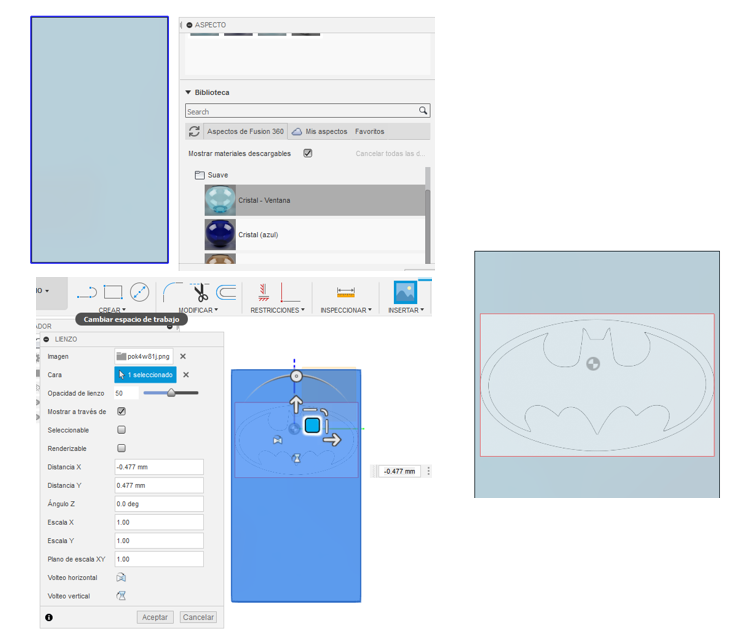Click the up arrow on the canvas manipulator
The height and width of the screenshot is (637, 739).
[x=296, y=404]
